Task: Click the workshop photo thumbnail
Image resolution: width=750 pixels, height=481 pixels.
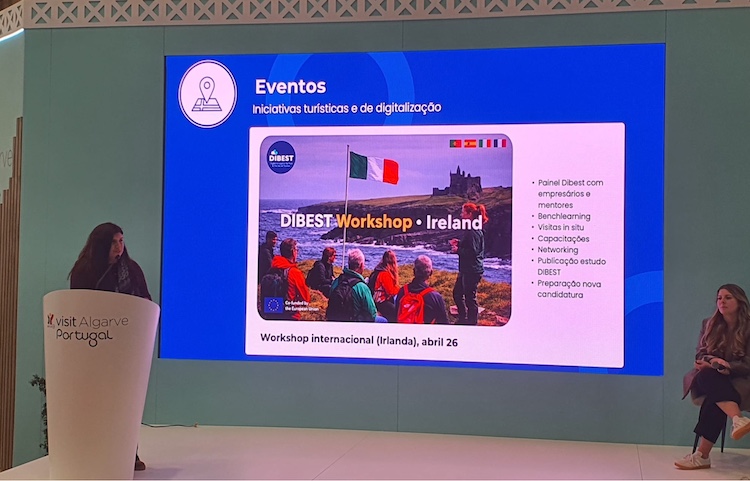Action: (385, 230)
